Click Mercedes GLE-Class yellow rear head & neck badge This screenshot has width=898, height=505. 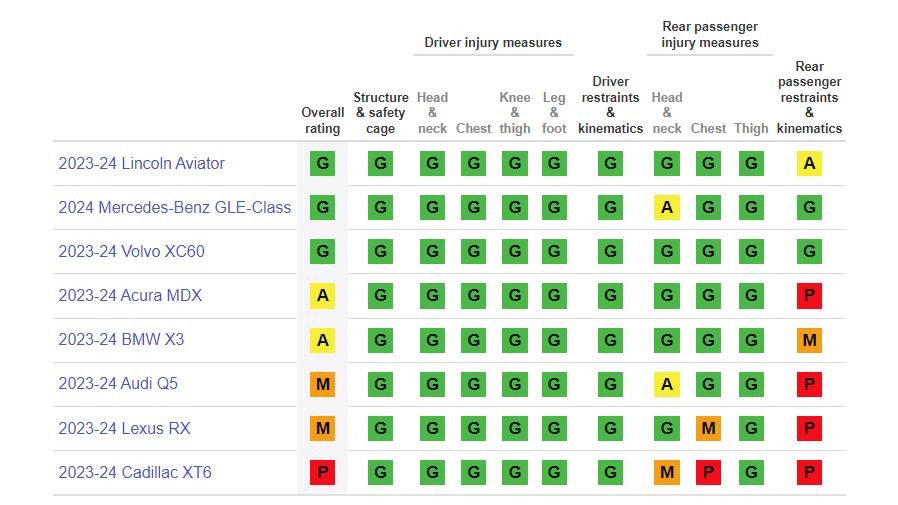(666, 208)
